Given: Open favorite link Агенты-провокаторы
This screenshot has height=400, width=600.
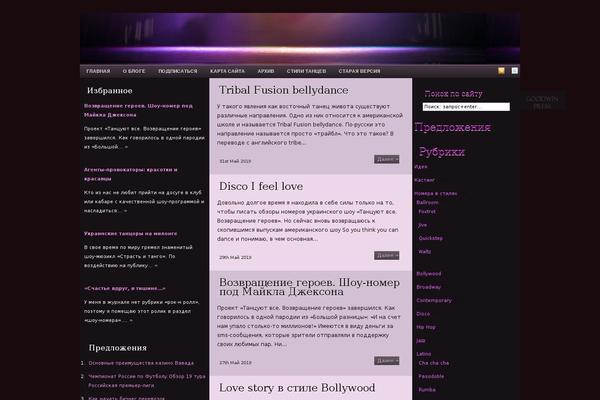Looking at the screenshot, I should [x=130, y=174].
